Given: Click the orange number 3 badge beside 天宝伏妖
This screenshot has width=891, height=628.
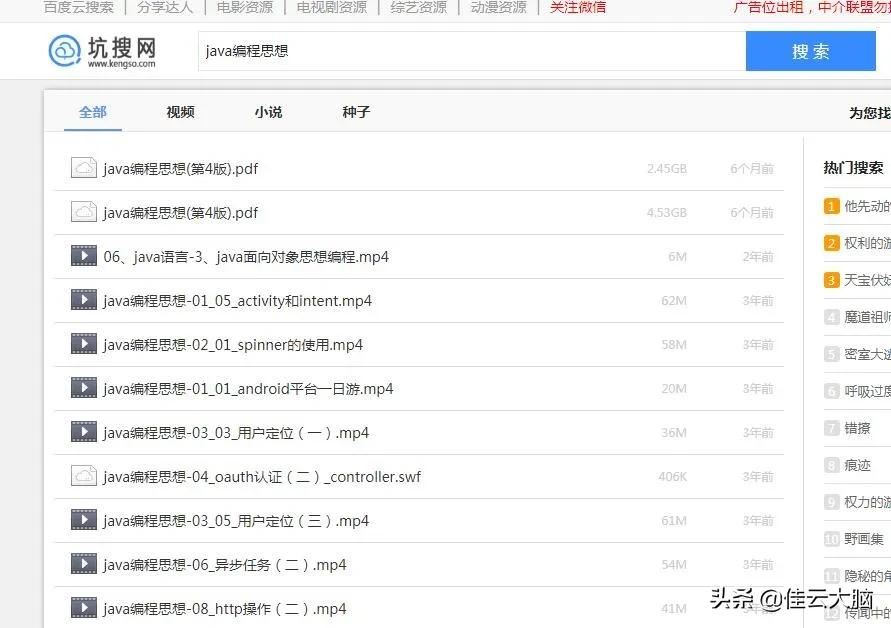Looking at the screenshot, I should (x=830, y=280).
